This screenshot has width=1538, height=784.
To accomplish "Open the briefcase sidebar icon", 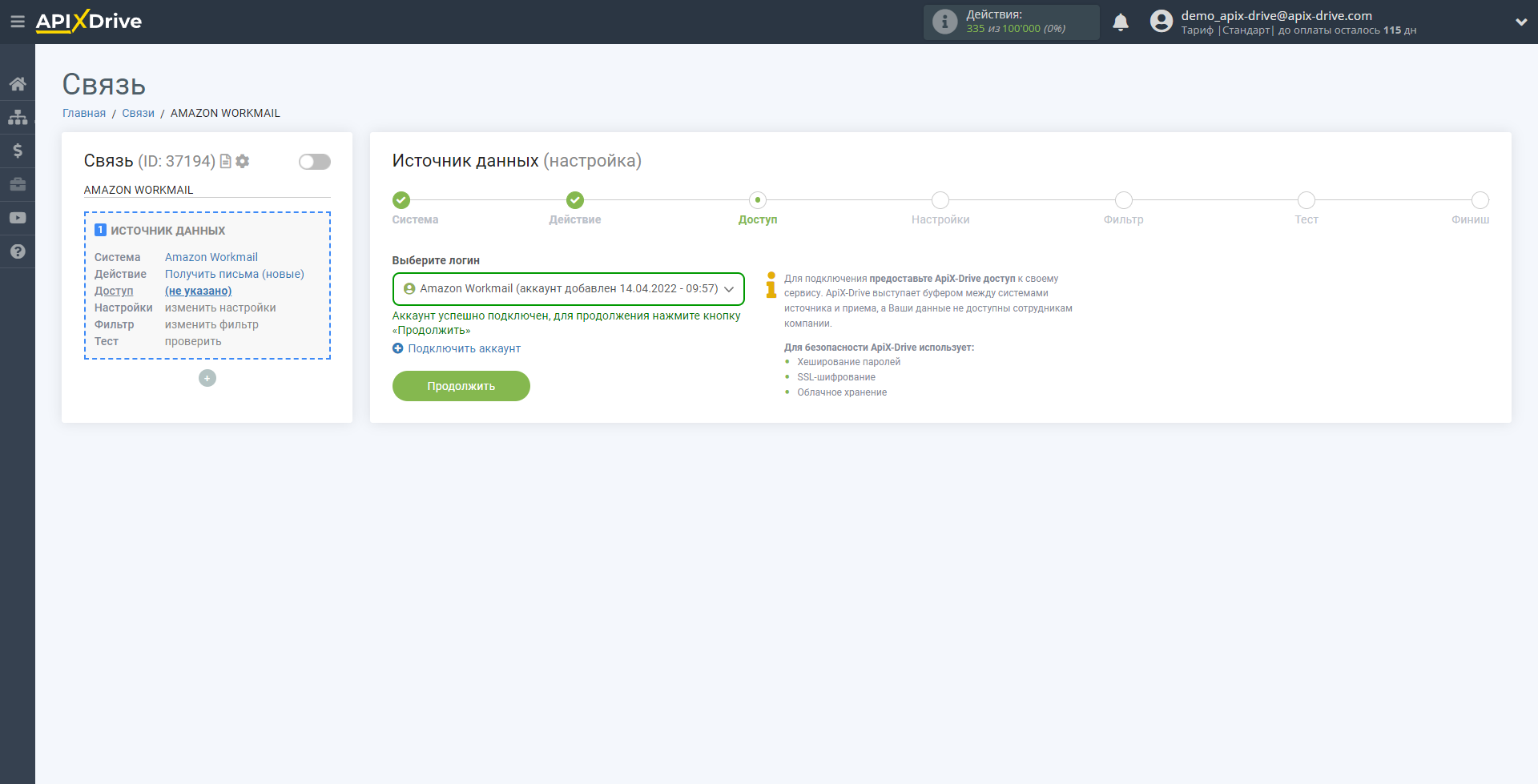I will (x=18, y=184).
